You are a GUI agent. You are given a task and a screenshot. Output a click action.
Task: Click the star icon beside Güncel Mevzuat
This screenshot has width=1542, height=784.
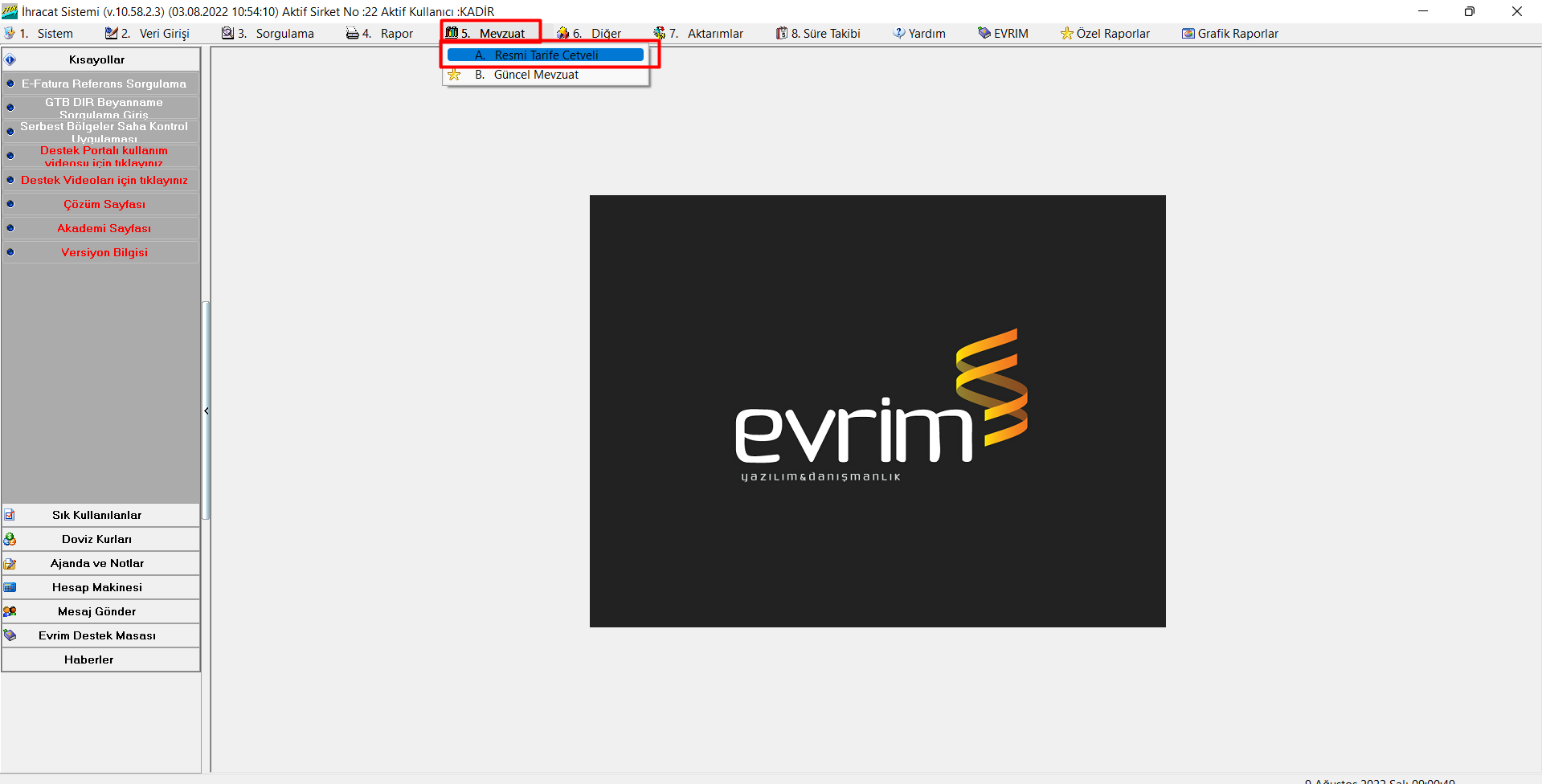[x=455, y=75]
